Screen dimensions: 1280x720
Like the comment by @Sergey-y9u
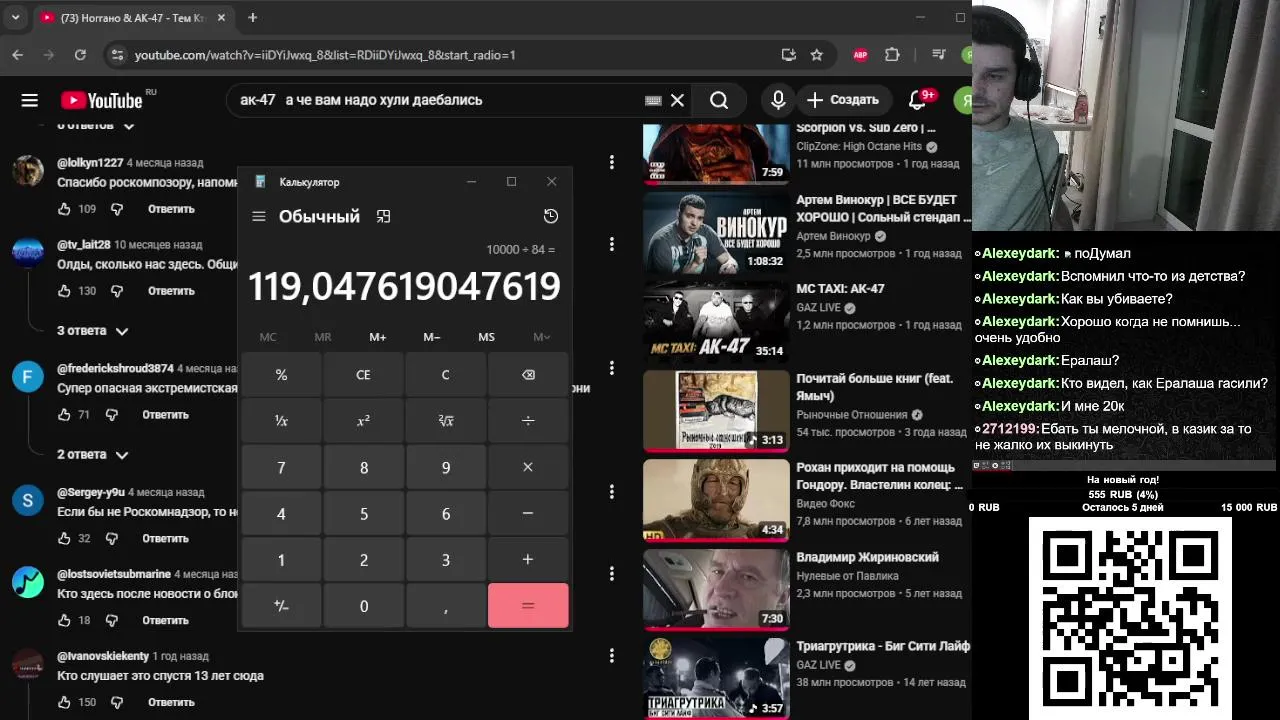[x=65, y=538]
